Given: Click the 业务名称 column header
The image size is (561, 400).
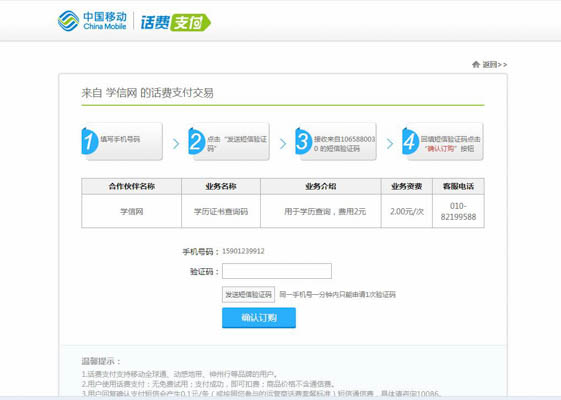Looking at the screenshot, I should 221,186.
